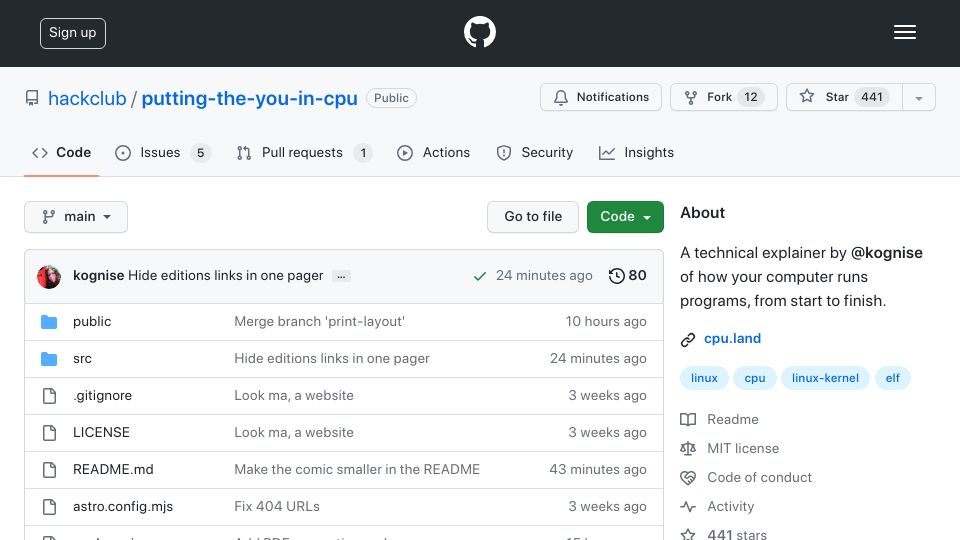
Task: Star the repository
Action: (844, 97)
